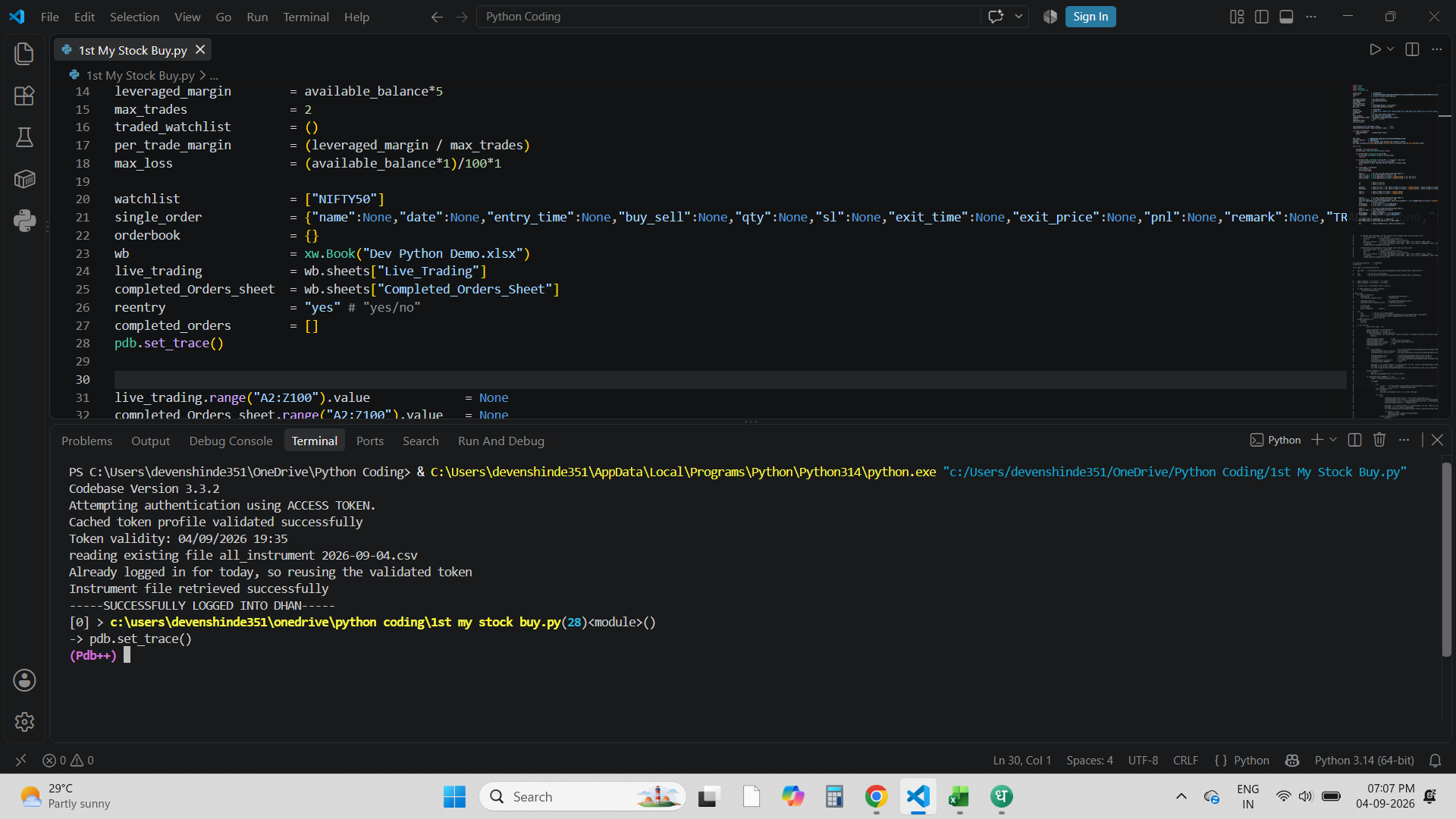Toggle the bottom panel visibility
This screenshot has width=1456, height=819.
[1286, 17]
